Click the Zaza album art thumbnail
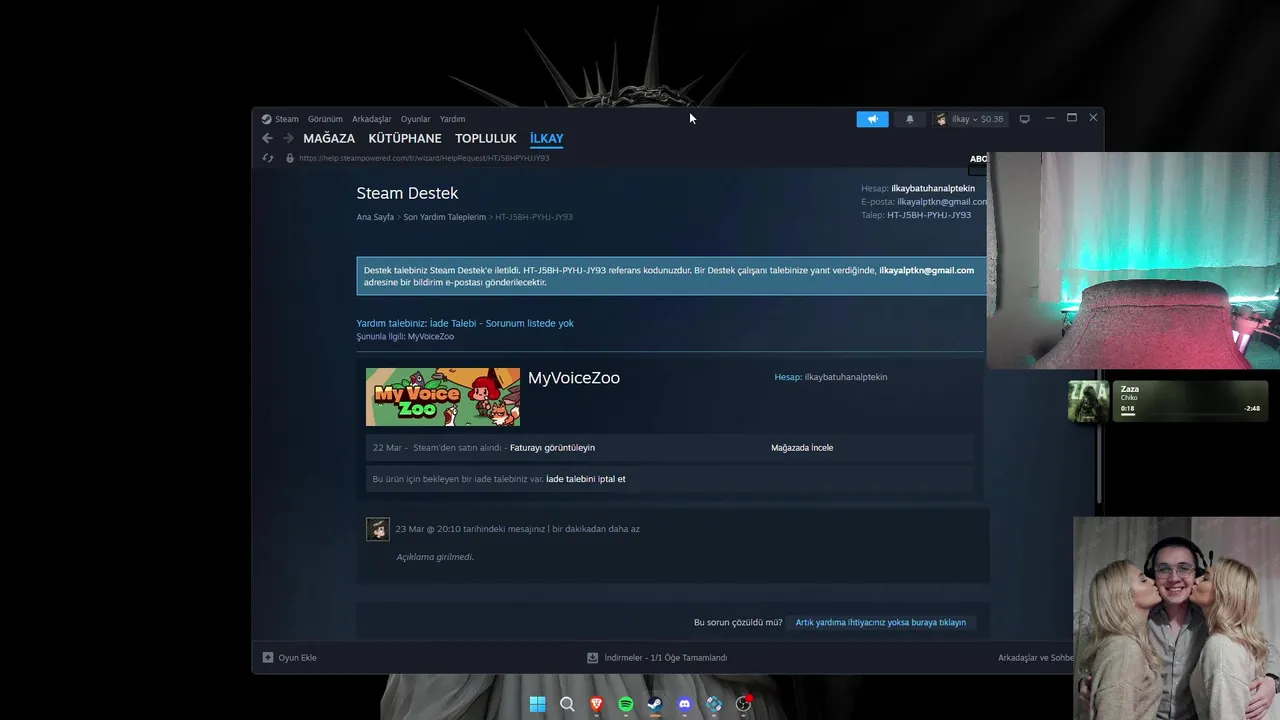The width and height of the screenshot is (1280, 720). click(x=1088, y=402)
